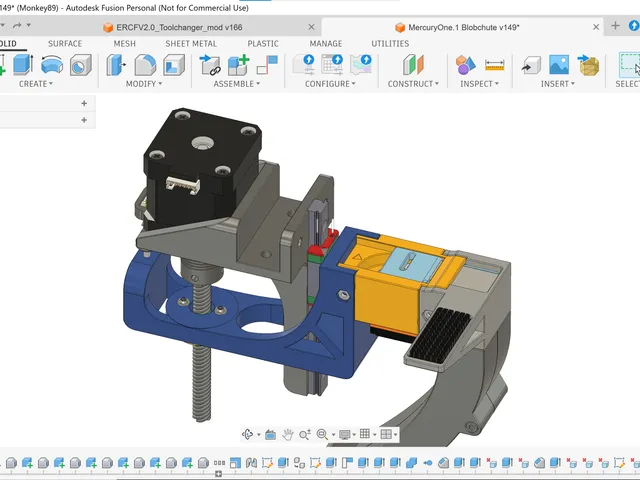The width and height of the screenshot is (640, 480).
Task: Open the Display Settings dropdown arrow
Action: click(x=354, y=435)
